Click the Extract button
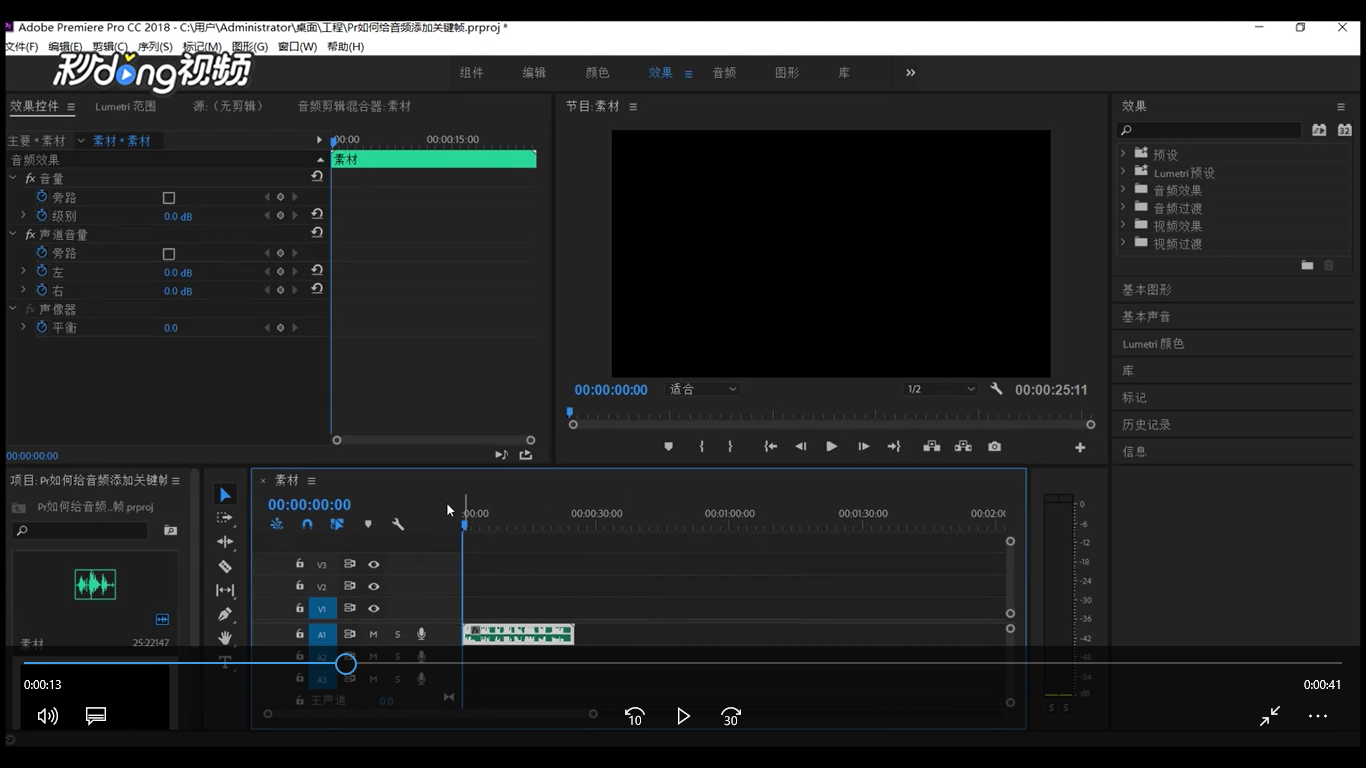Viewport: 1366px width, 768px height. click(x=963, y=447)
